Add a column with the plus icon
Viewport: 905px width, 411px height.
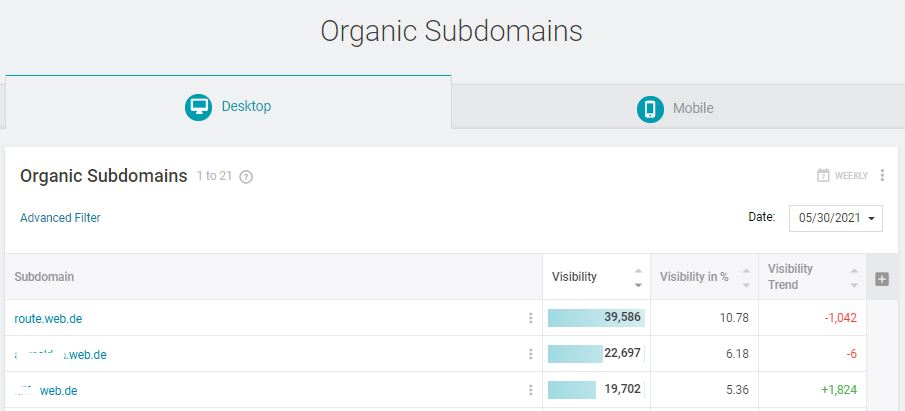coord(882,279)
